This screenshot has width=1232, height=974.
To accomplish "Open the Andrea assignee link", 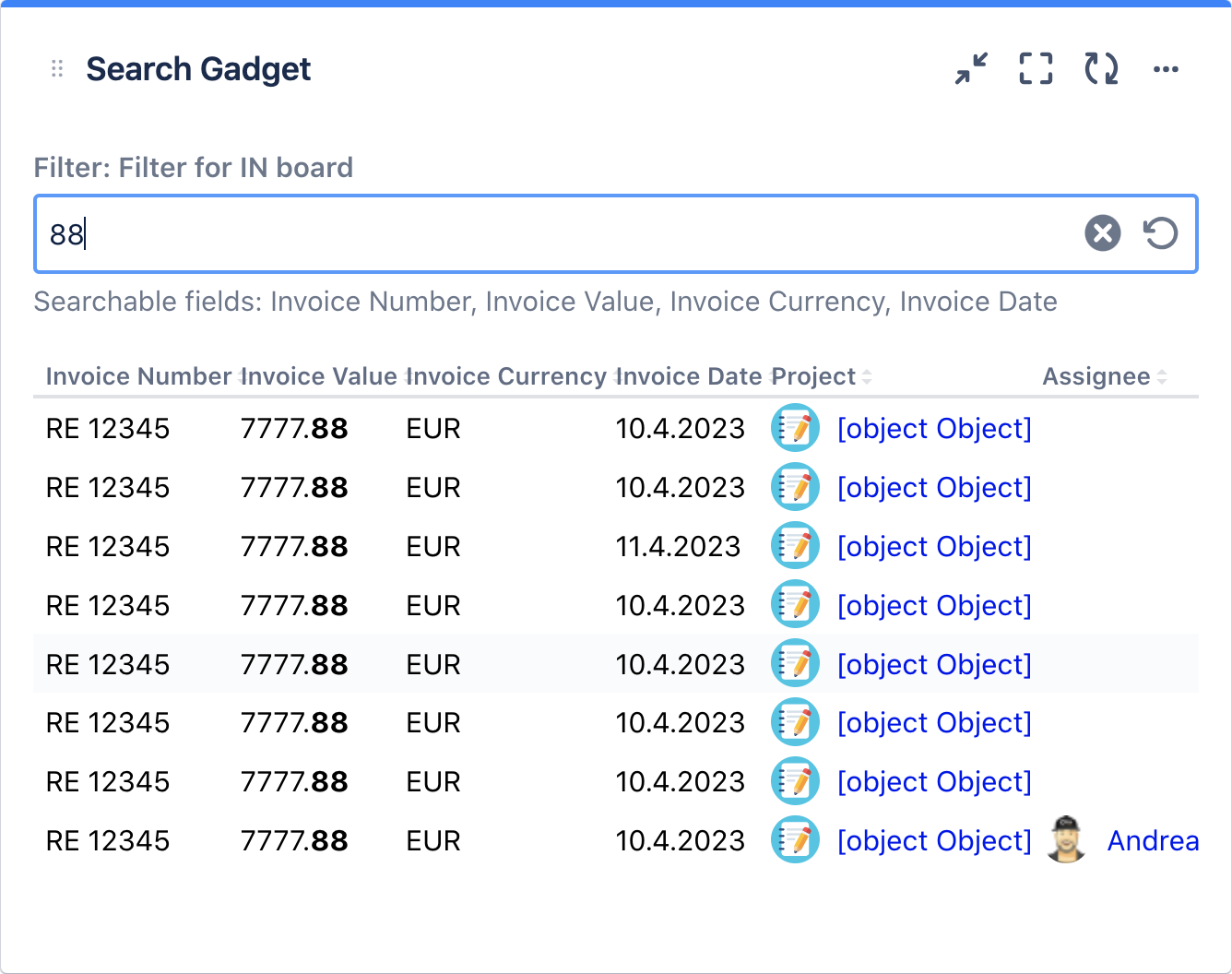I will click(x=1153, y=840).
